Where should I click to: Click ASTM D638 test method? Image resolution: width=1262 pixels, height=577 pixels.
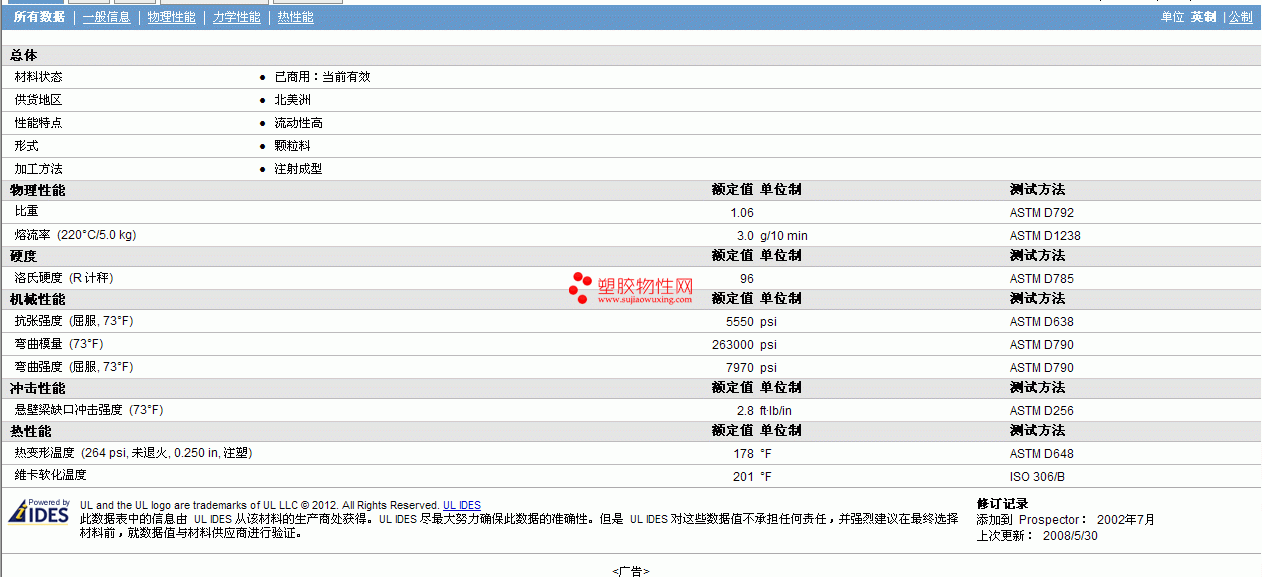click(1042, 322)
